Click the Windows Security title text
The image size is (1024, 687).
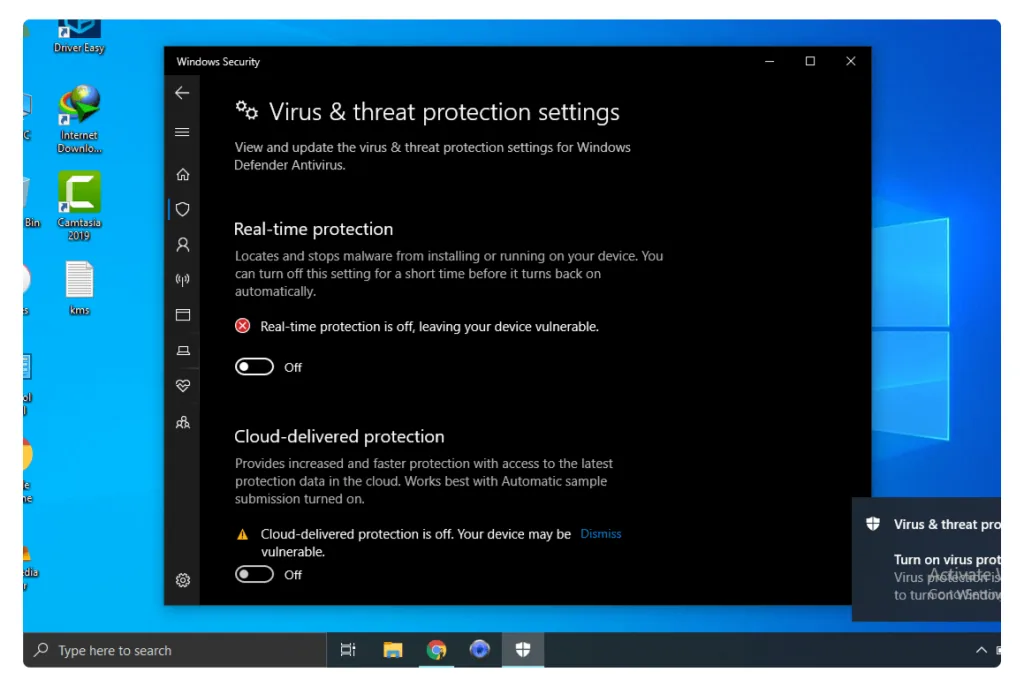tap(218, 62)
